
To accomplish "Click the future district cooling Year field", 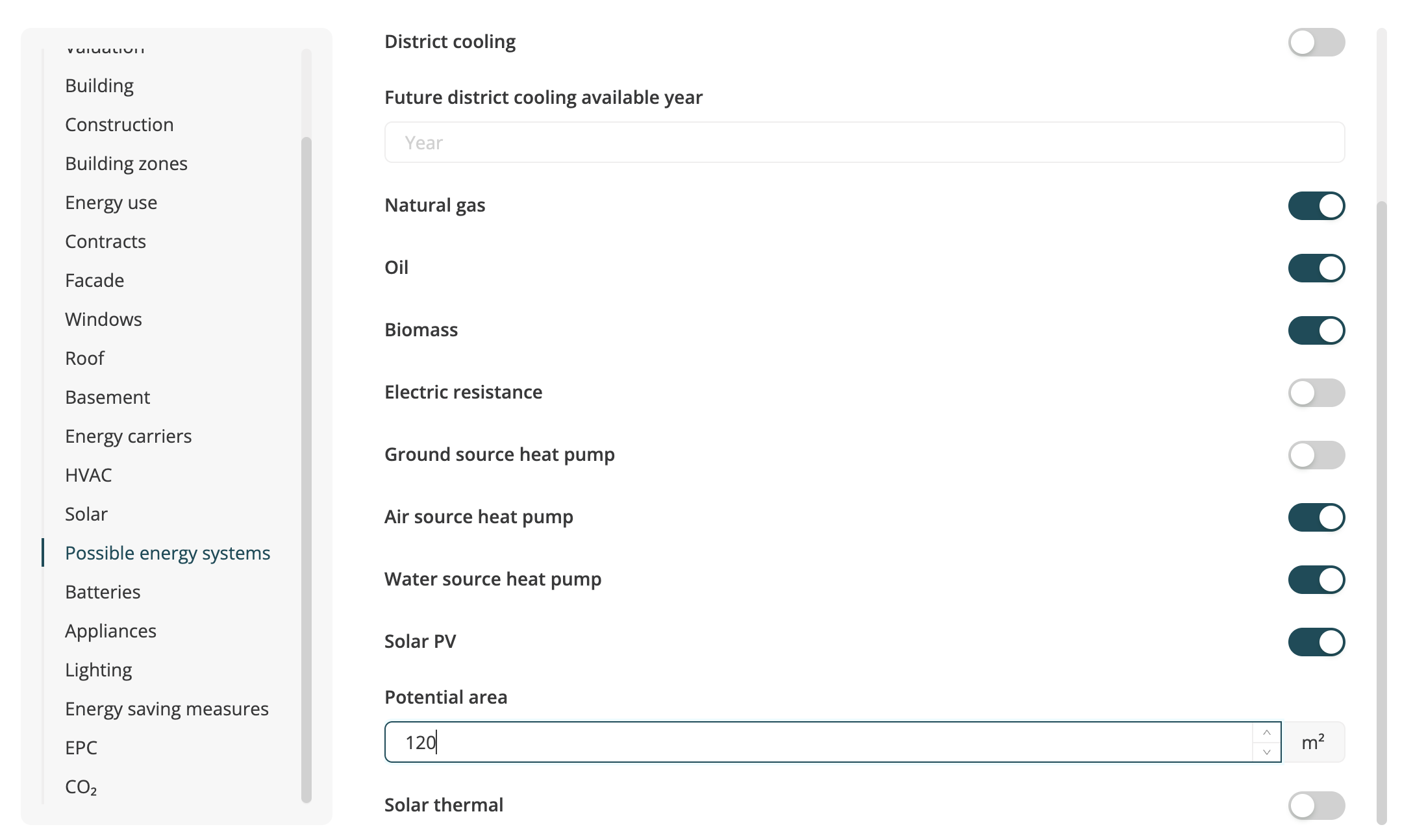I will (864, 142).
